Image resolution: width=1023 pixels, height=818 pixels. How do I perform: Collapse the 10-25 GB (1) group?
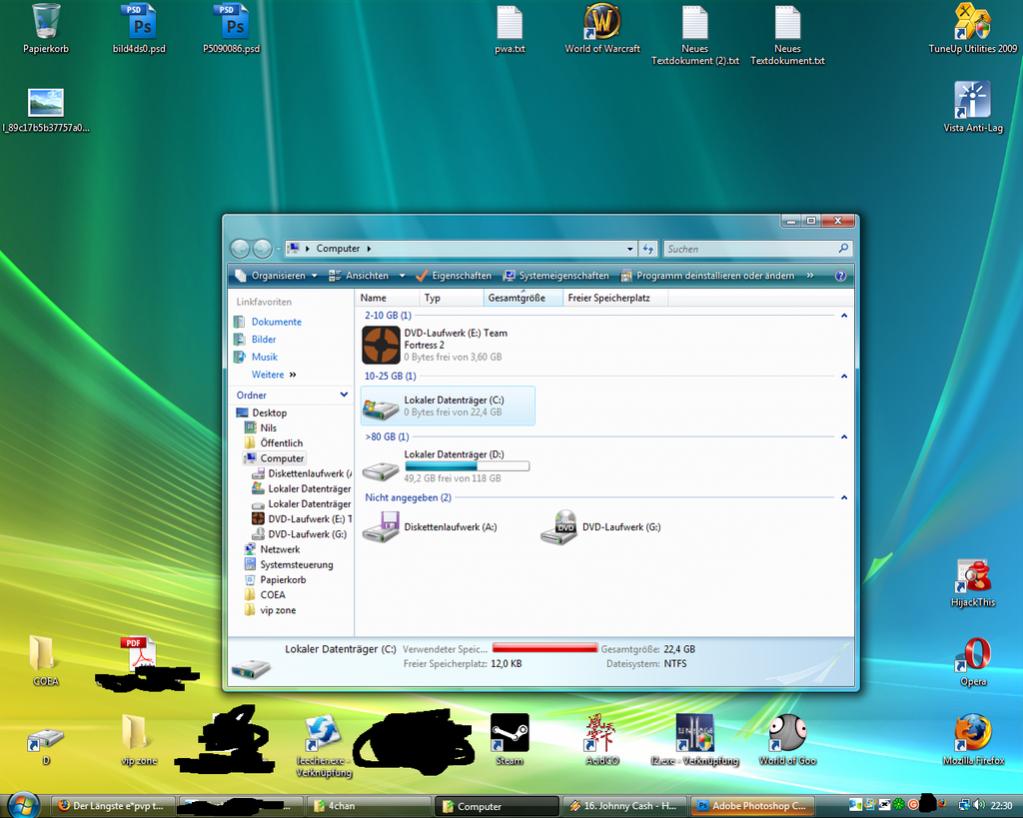(844, 376)
